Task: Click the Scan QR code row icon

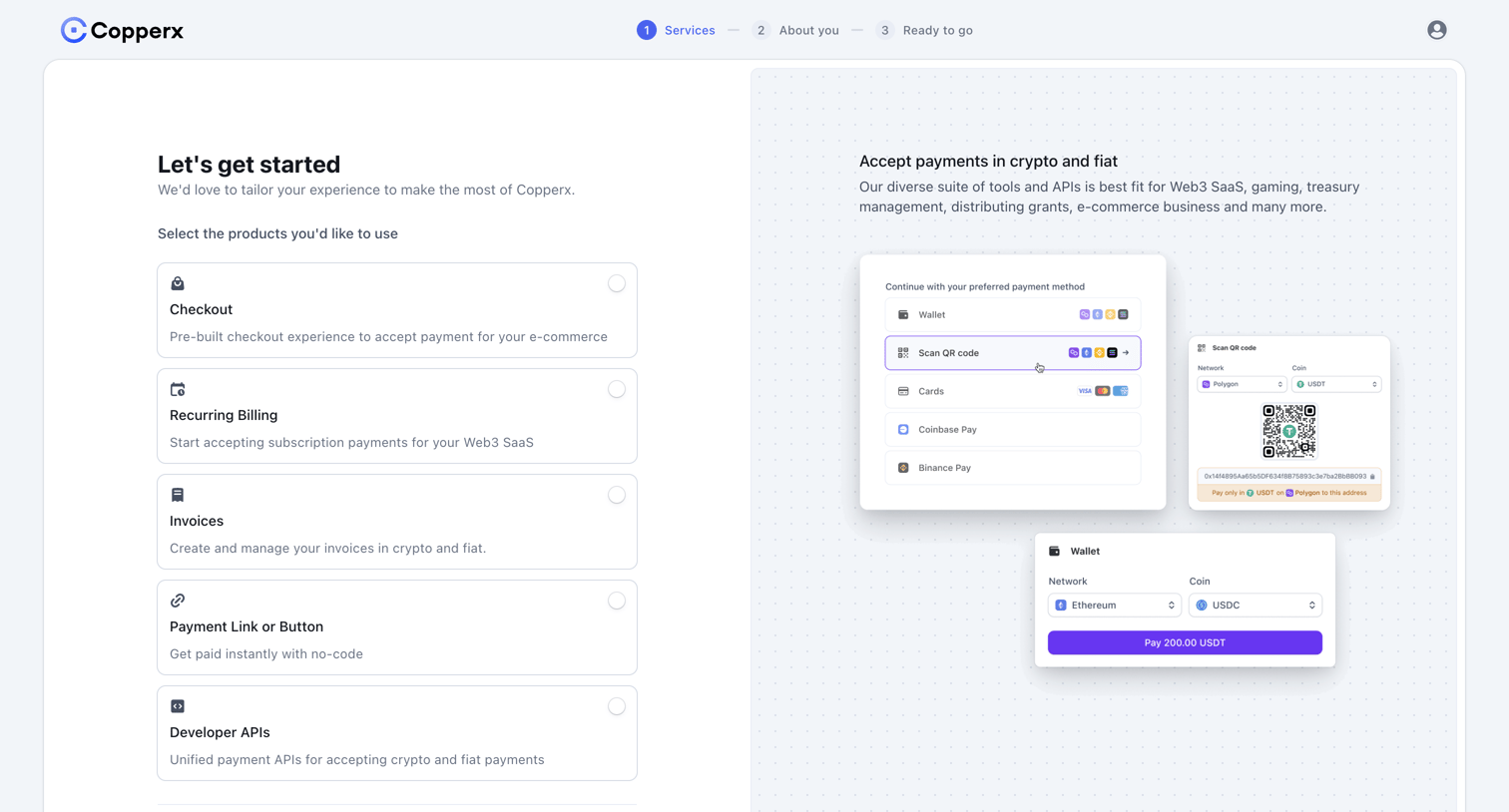Action: 903,353
